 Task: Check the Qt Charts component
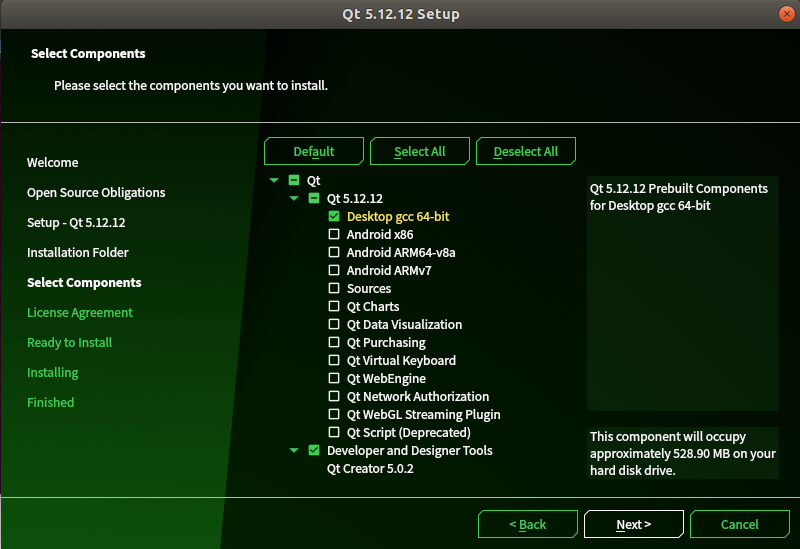point(334,306)
